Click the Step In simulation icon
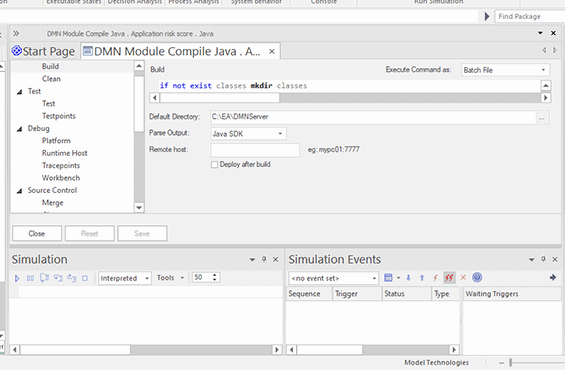This screenshot has width=565, height=370. point(58,278)
